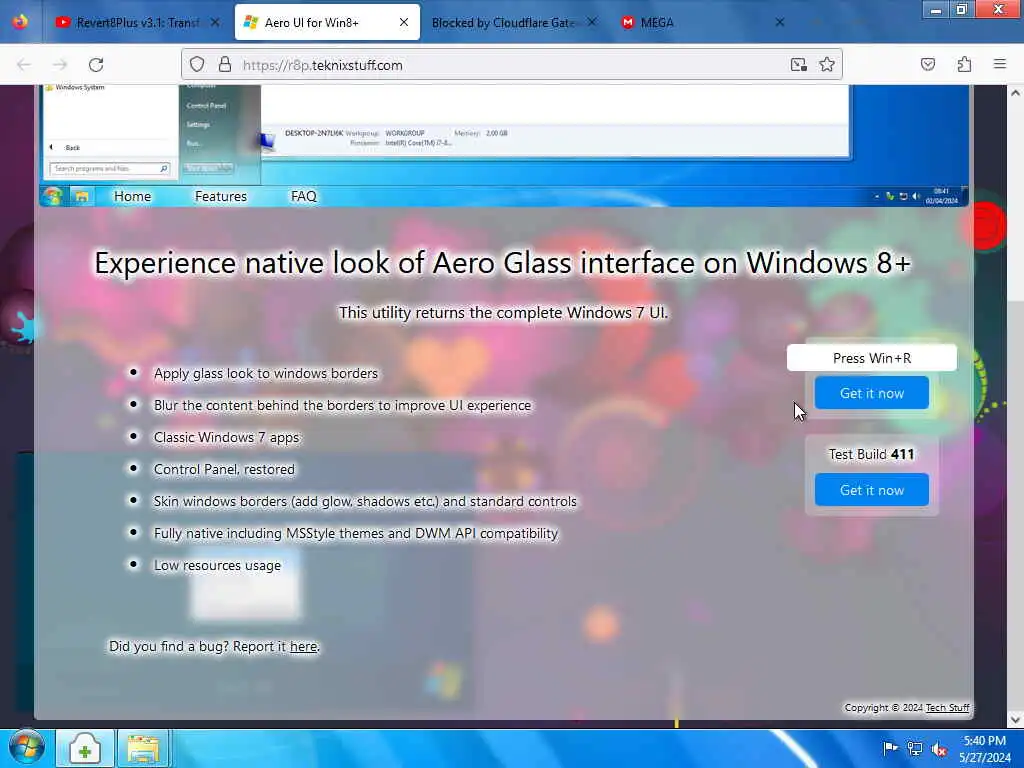Screen dimensions: 1024x768
Task: Close the MEGA tab
Action: click(779, 22)
